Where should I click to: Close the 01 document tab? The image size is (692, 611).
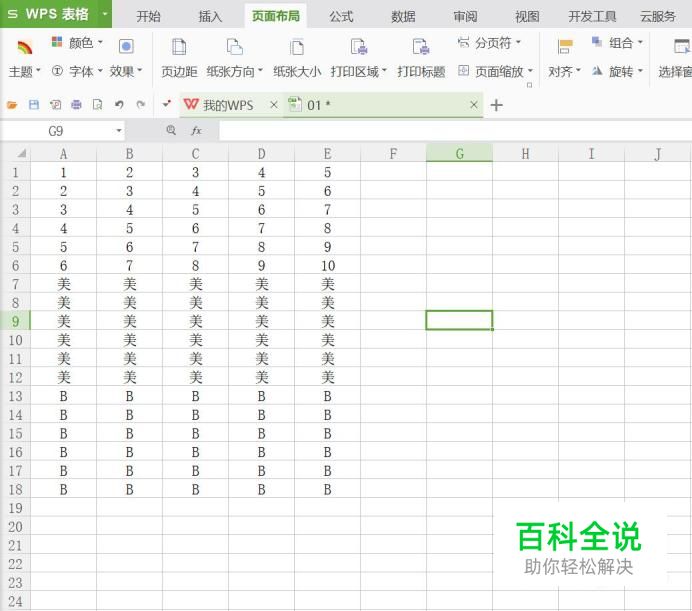(x=474, y=105)
